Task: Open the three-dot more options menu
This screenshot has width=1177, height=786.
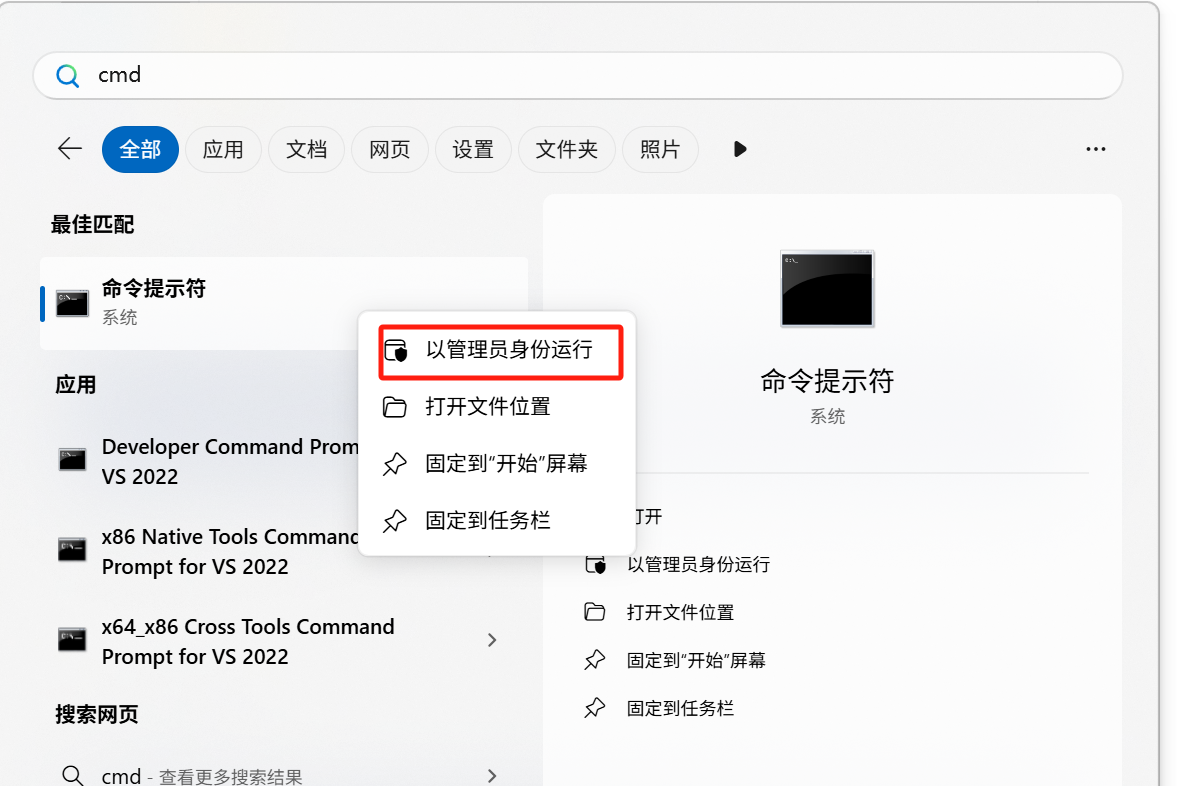Action: tap(1096, 149)
